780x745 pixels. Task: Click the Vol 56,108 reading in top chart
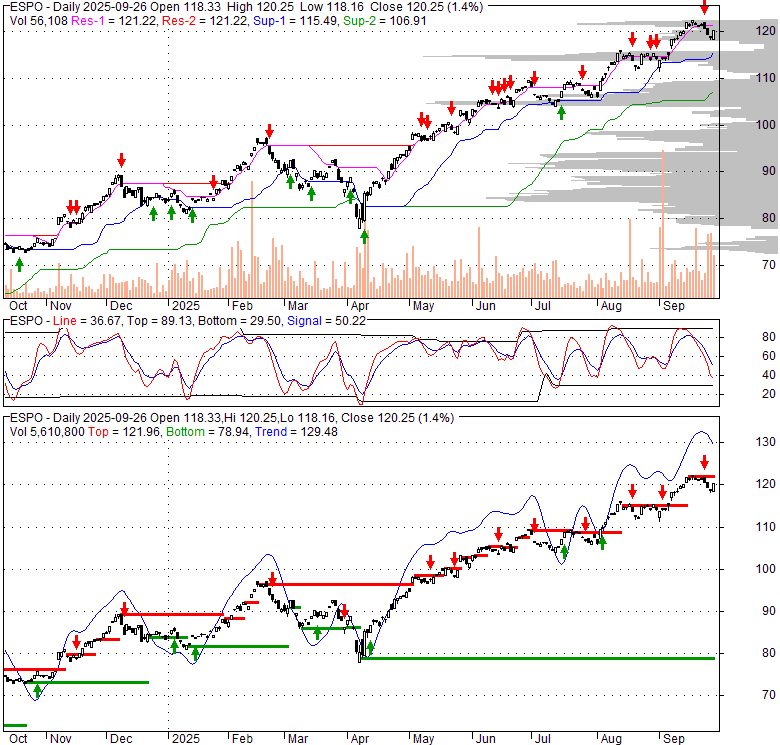pyautogui.click(x=39, y=21)
